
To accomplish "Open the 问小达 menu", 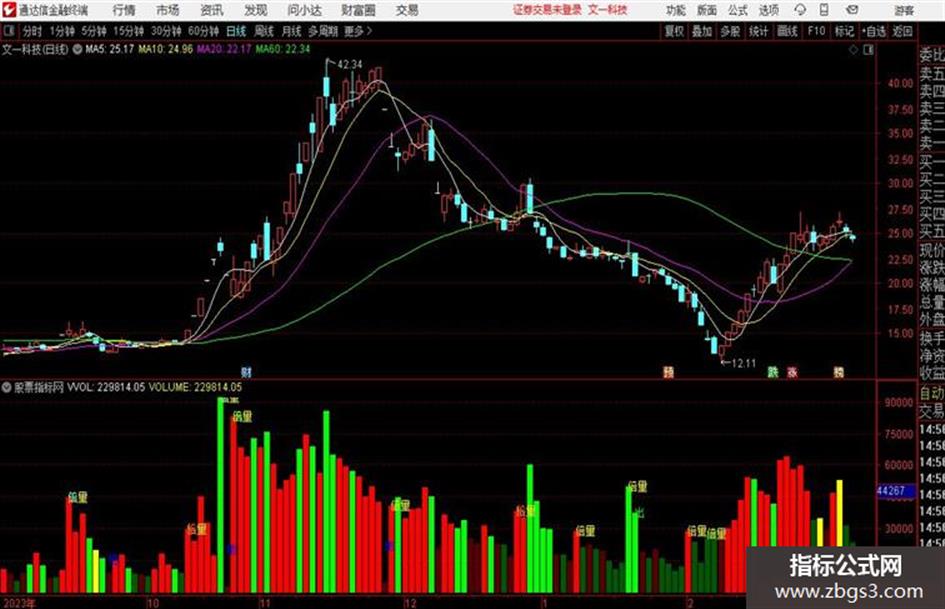I will (x=304, y=10).
